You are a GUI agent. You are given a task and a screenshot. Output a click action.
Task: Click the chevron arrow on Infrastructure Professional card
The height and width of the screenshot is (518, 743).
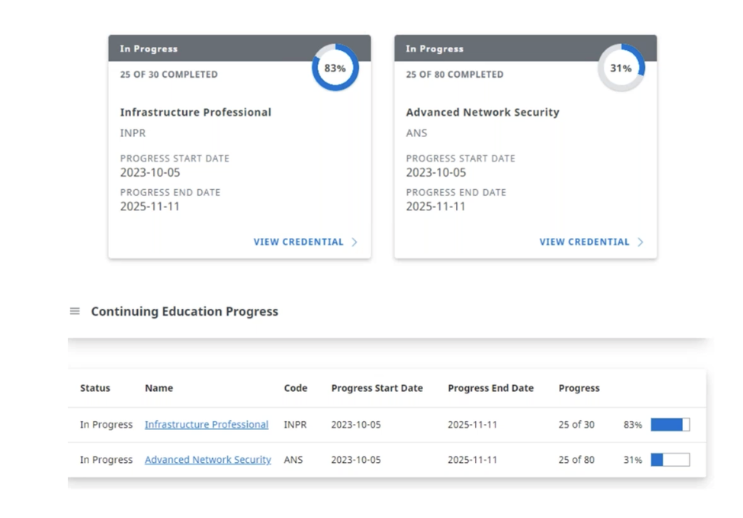click(355, 242)
